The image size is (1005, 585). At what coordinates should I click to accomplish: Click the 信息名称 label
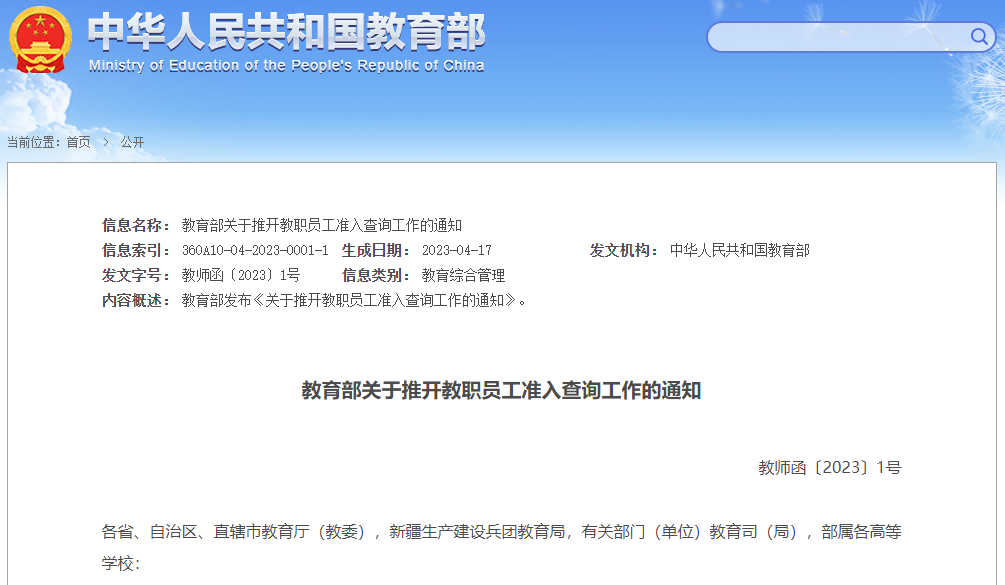coord(136,226)
